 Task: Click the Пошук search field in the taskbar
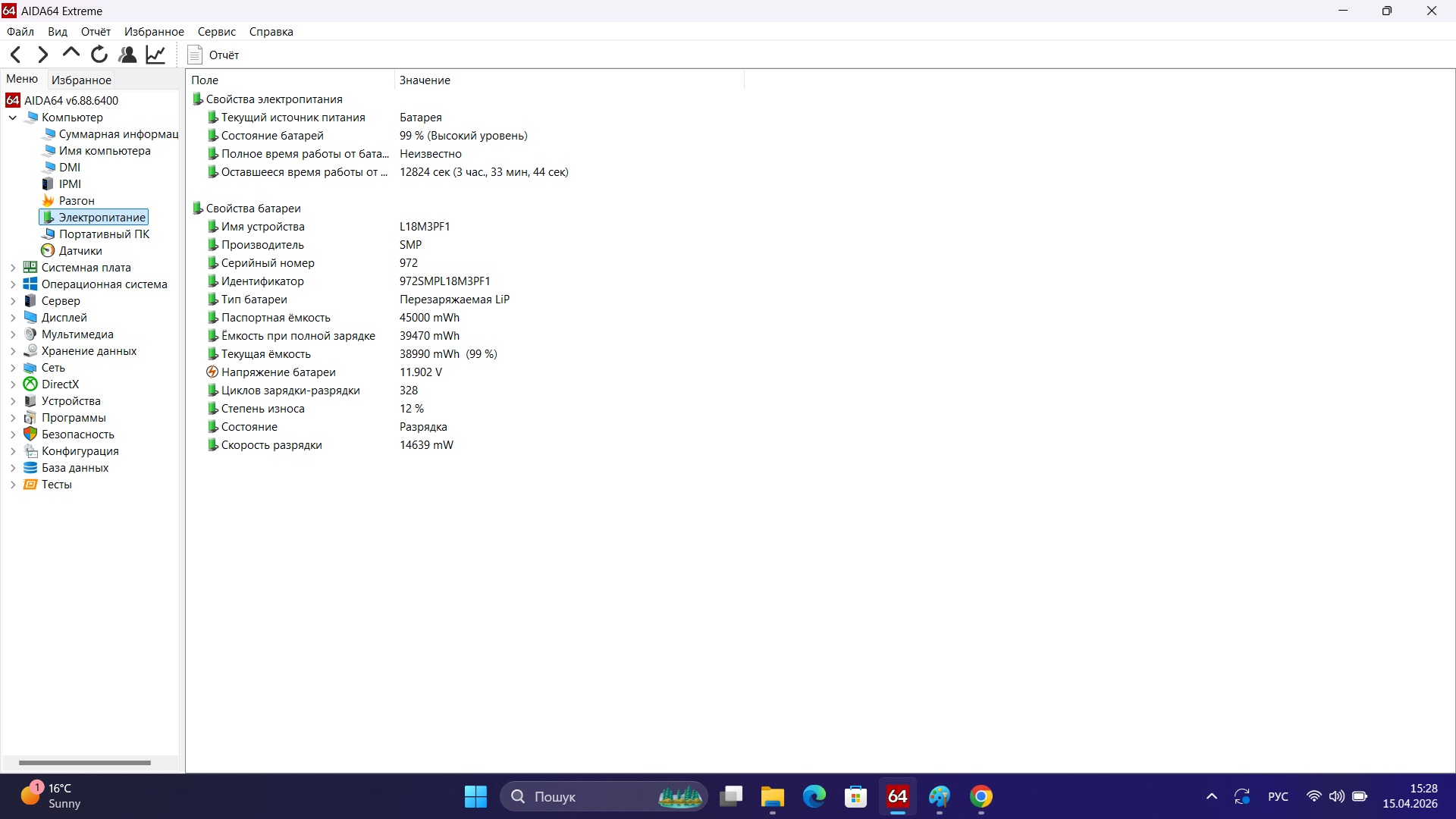pyautogui.click(x=576, y=796)
